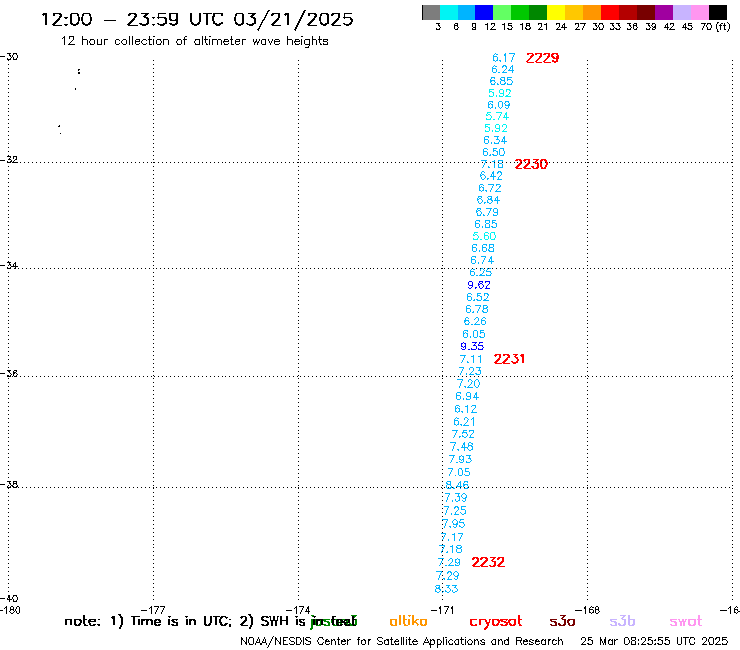Viewport: 740px width, 650px height.
Task: Click the -177 longitude axis label
Action: tap(153, 610)
